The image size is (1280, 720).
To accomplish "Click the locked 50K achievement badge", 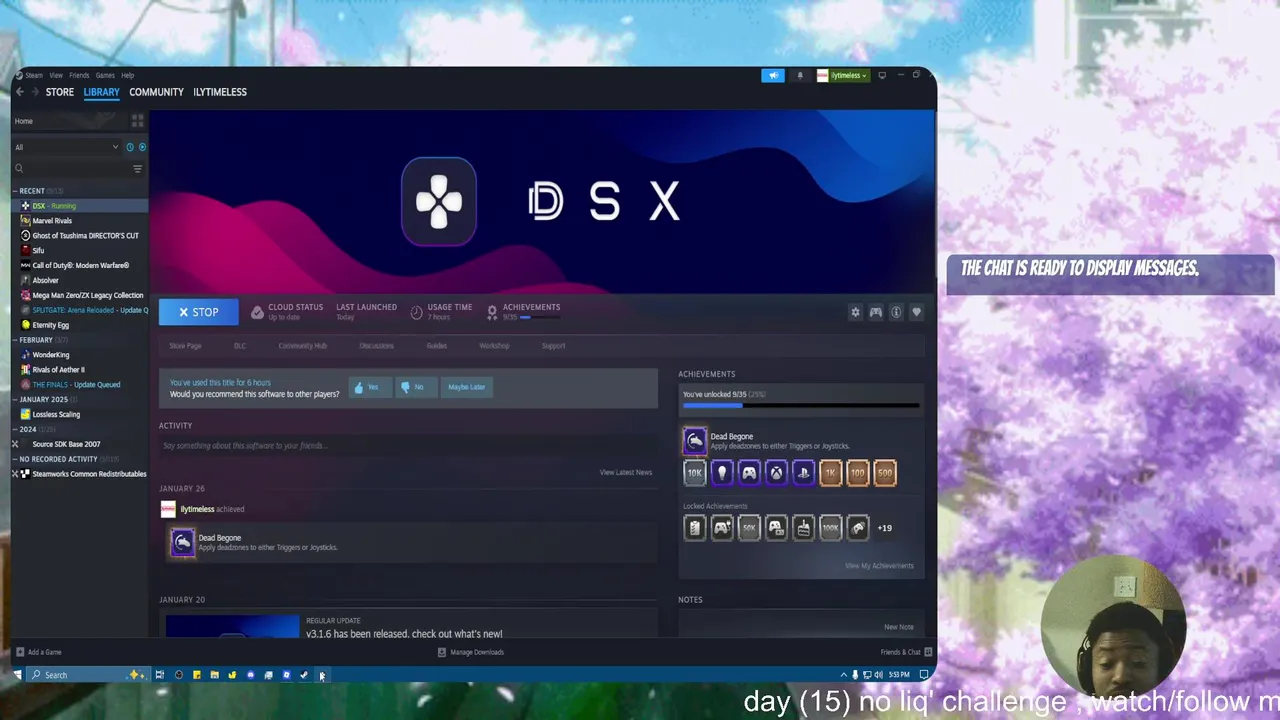I will coord(749,527).
